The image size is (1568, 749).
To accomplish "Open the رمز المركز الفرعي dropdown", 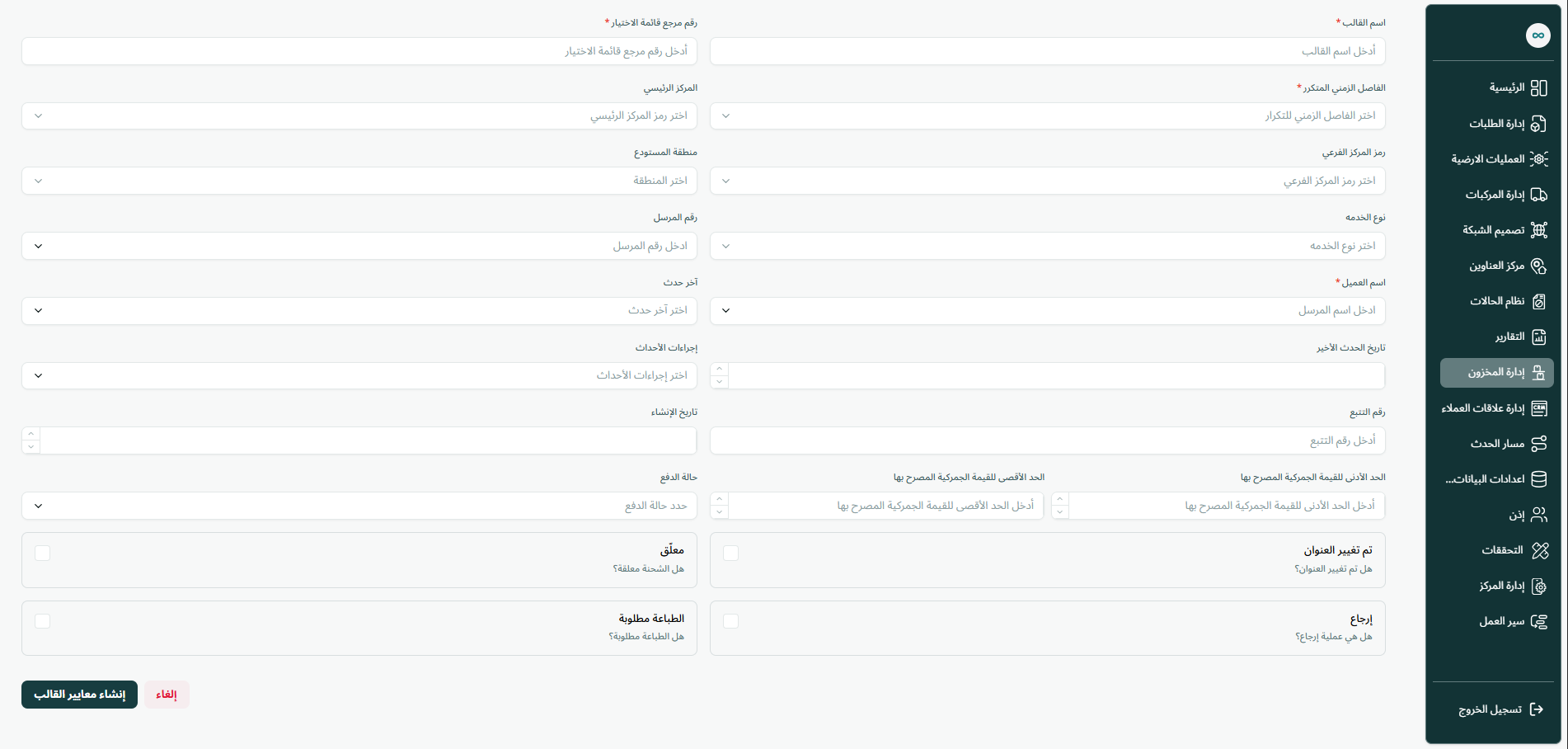I will (x=1047, y=181).
